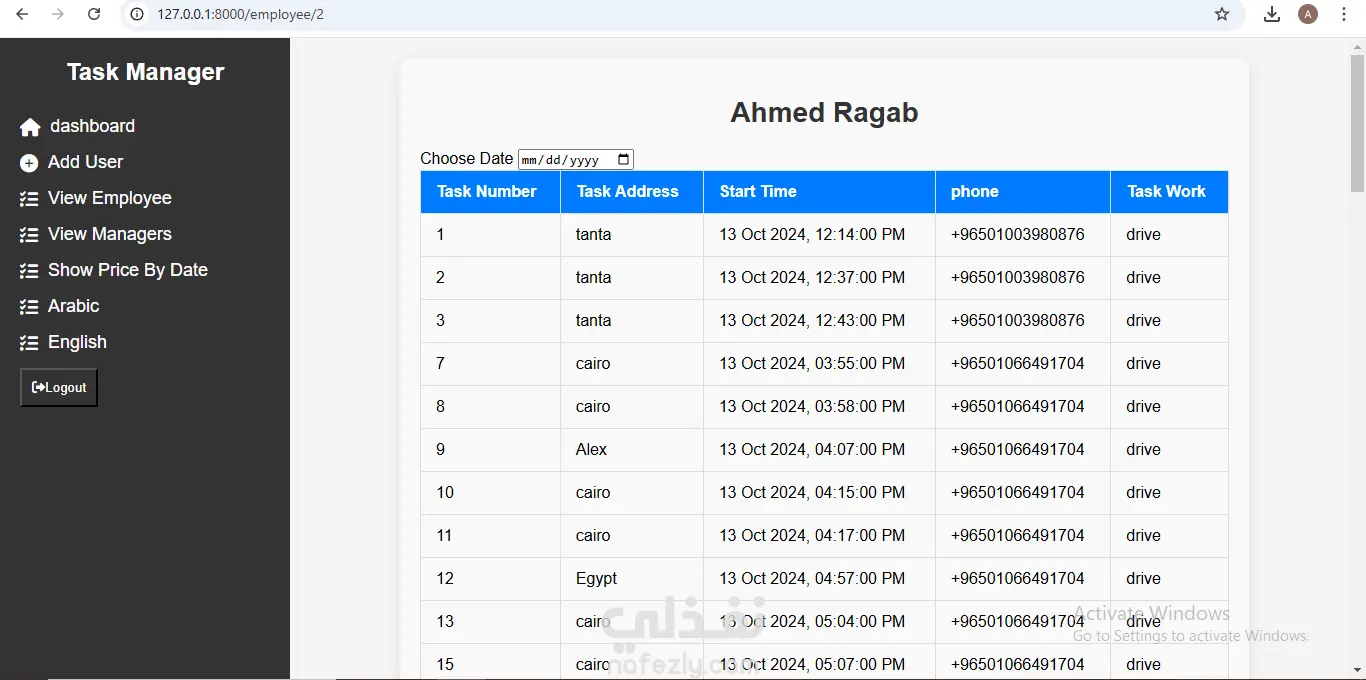The width and height of the screenshot is (1366, 680).
Task: Reload the page with the refresh icon
Action: point(94,14)
